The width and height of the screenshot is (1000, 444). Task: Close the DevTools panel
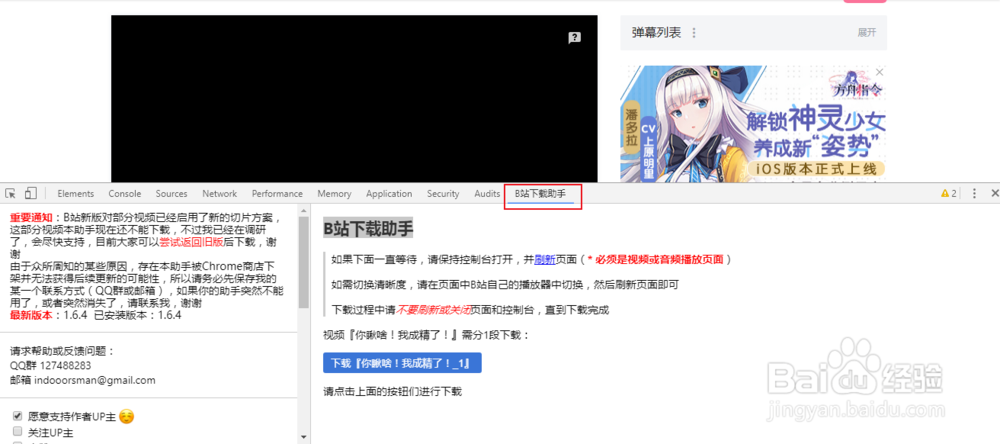[994, 193]
